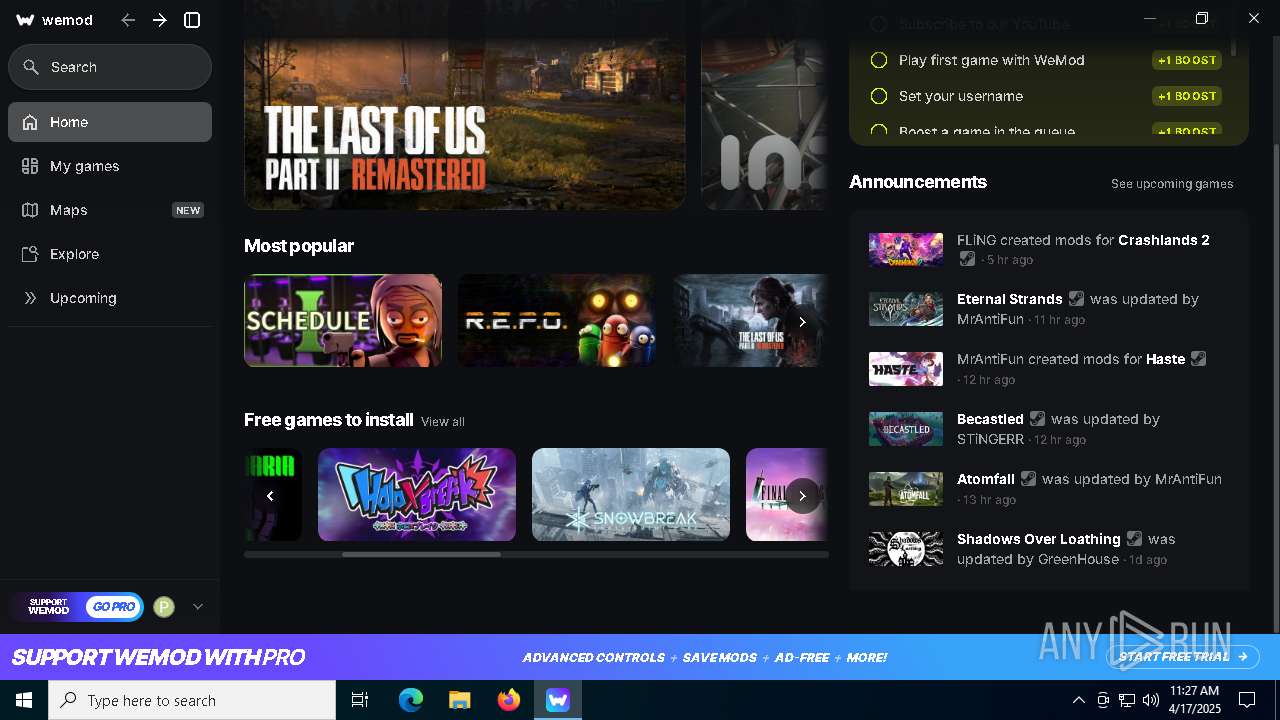Open Shadows Over Loathing announcement thumbnail
Viewport: 1280px width, 720px height.
coord(906,550)
